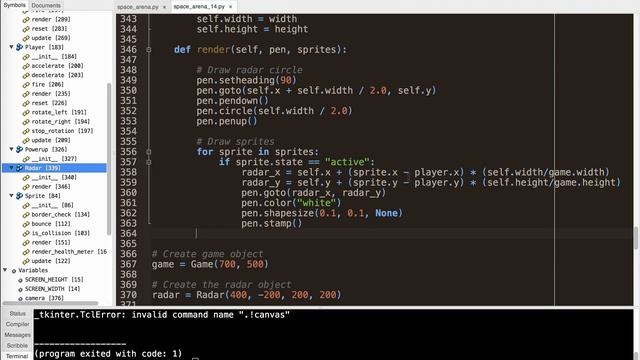Go to Powerup __init__ [327]
This screenshot has width=640, height=360.
pos(54,158)
